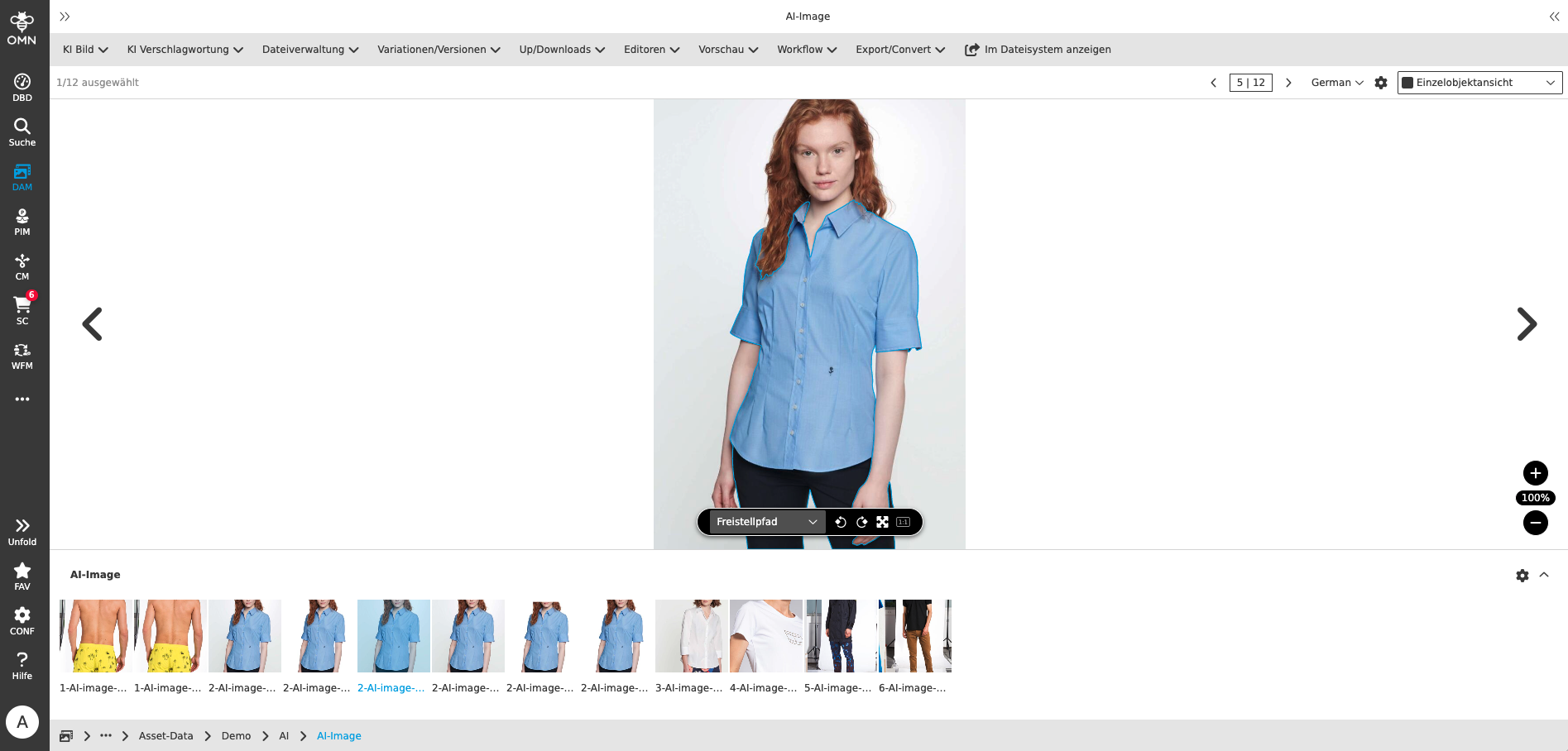Open the Suche search module in sidebar
The height and width of the screenshot is (751, 1568).
(x=22, y=131)
